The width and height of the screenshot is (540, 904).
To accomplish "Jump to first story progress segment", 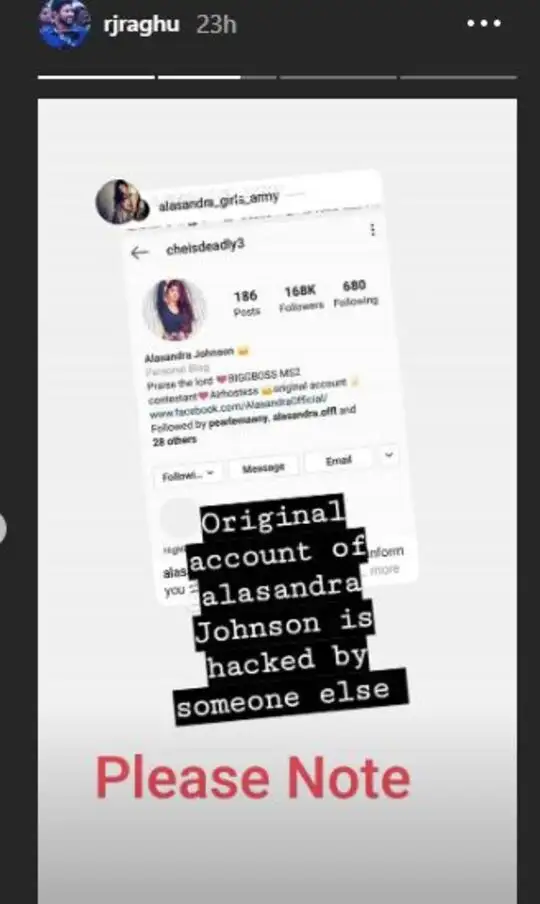I will pyautogui.click(x=96, y=77).
